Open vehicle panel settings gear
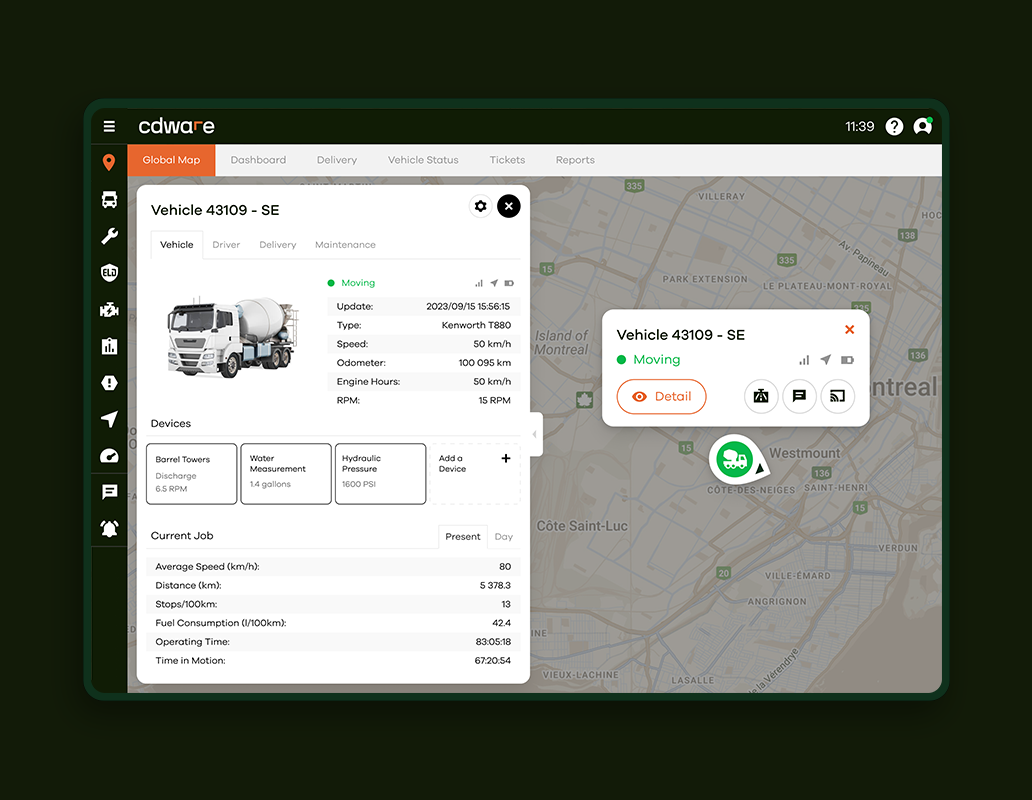This screenshot has height=800, width=1032. pos(480,207)
